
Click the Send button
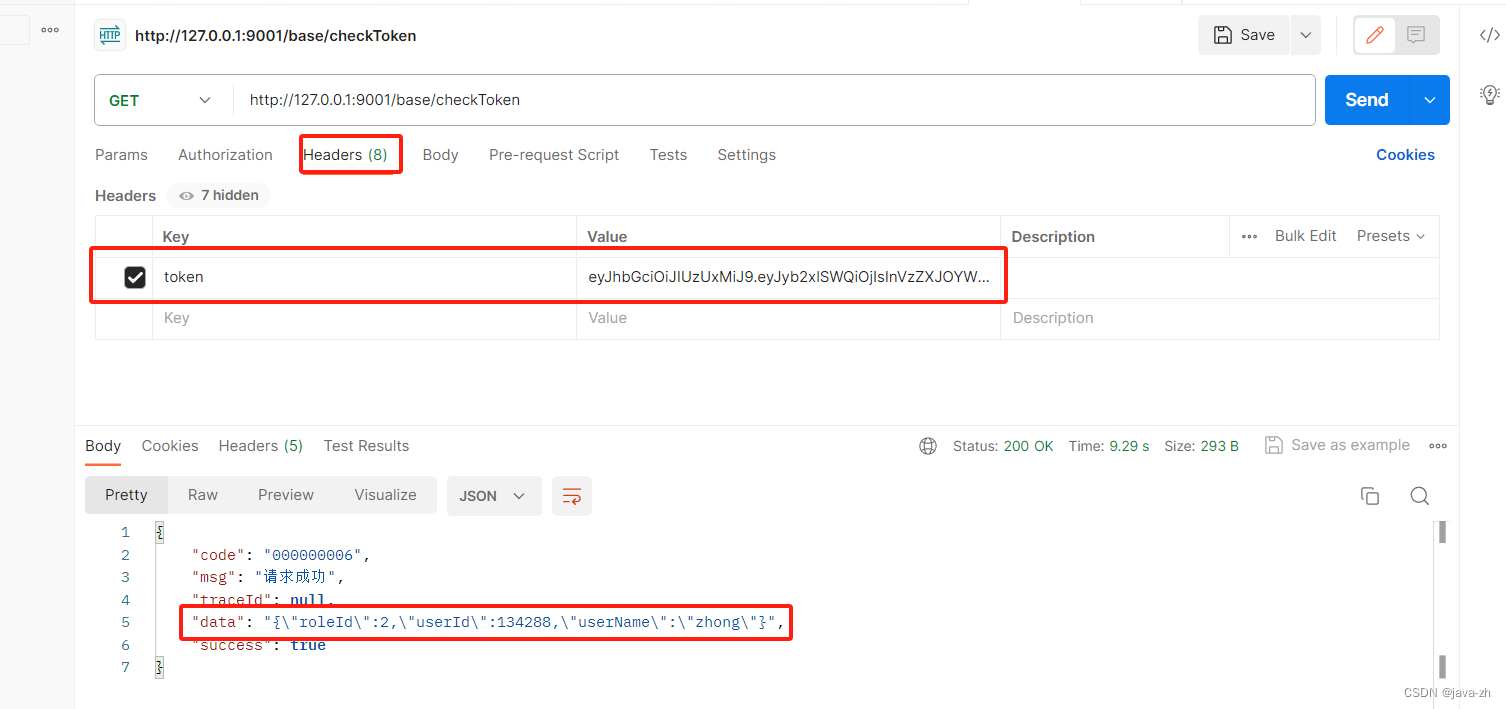coord(1366,100)
